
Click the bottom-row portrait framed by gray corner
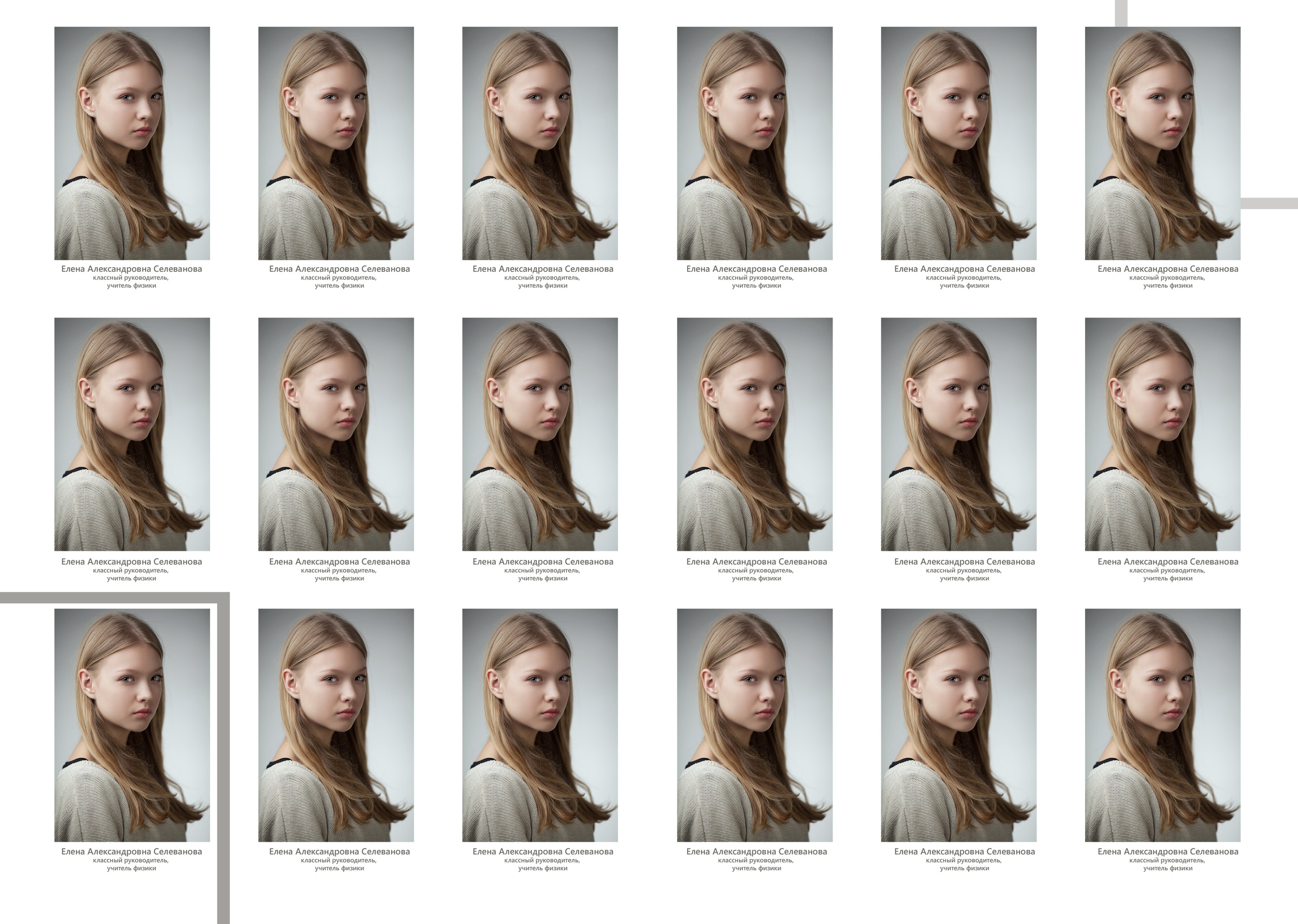click(132, 725)
